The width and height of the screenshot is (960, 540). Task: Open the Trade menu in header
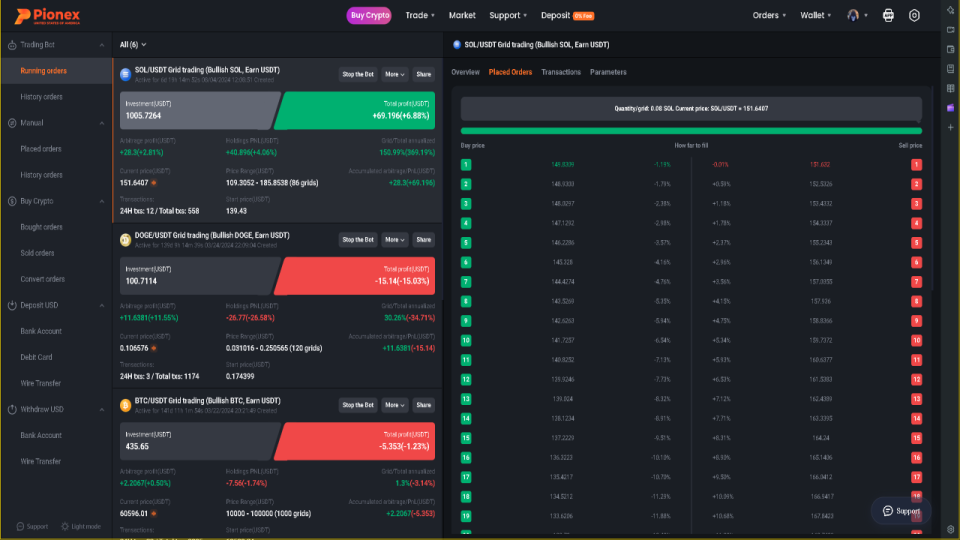coord(420,15)
